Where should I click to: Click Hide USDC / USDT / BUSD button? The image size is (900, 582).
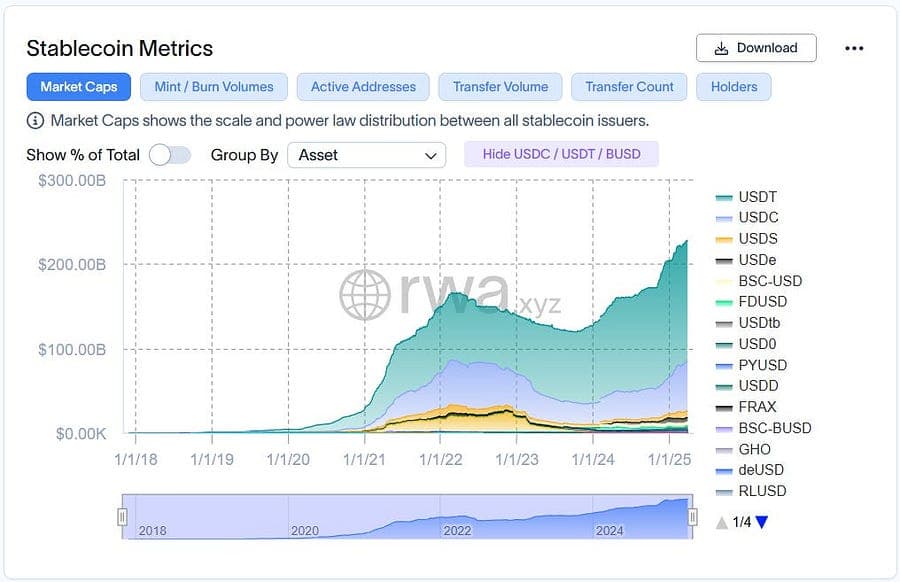coord(561,154)
